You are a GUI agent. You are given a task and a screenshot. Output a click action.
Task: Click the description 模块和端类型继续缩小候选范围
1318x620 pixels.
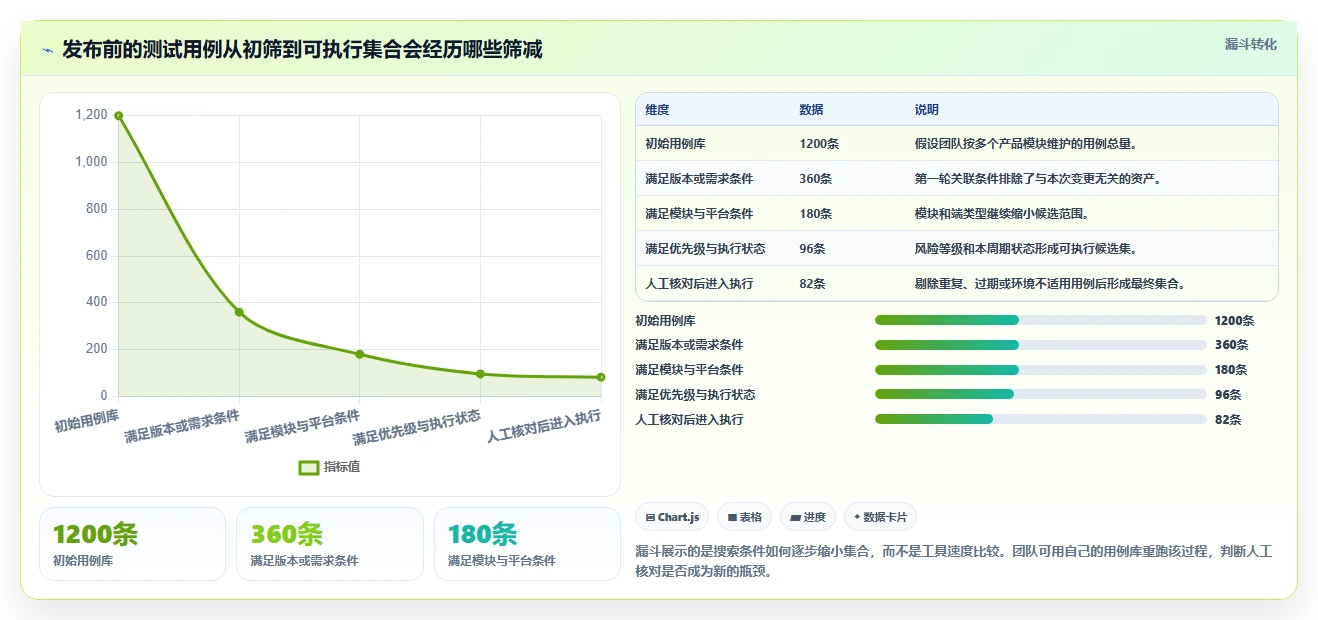[1001, 214]
